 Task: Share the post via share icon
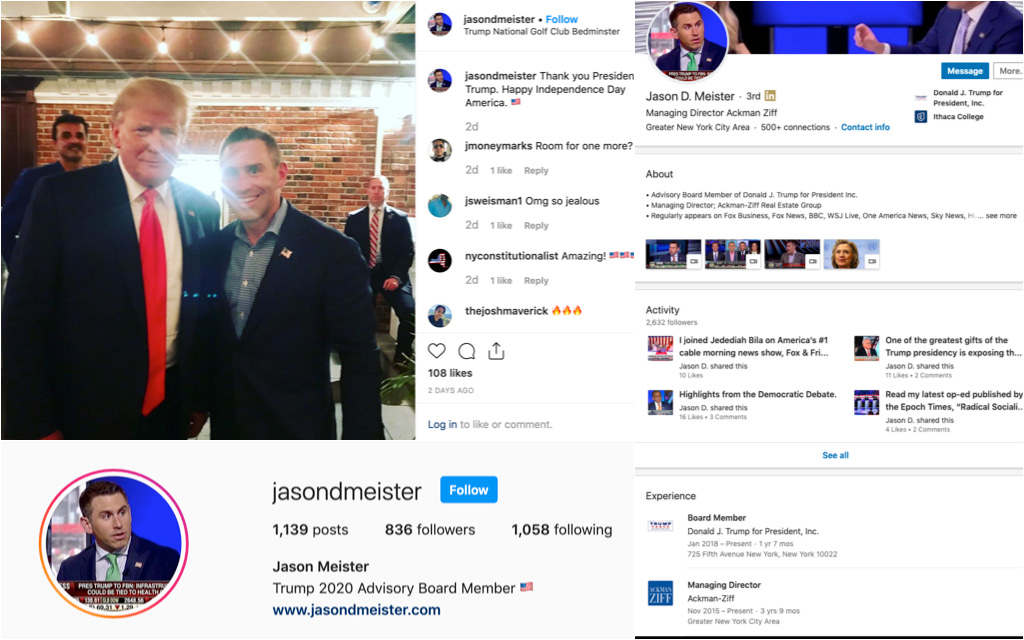point(496,351)
